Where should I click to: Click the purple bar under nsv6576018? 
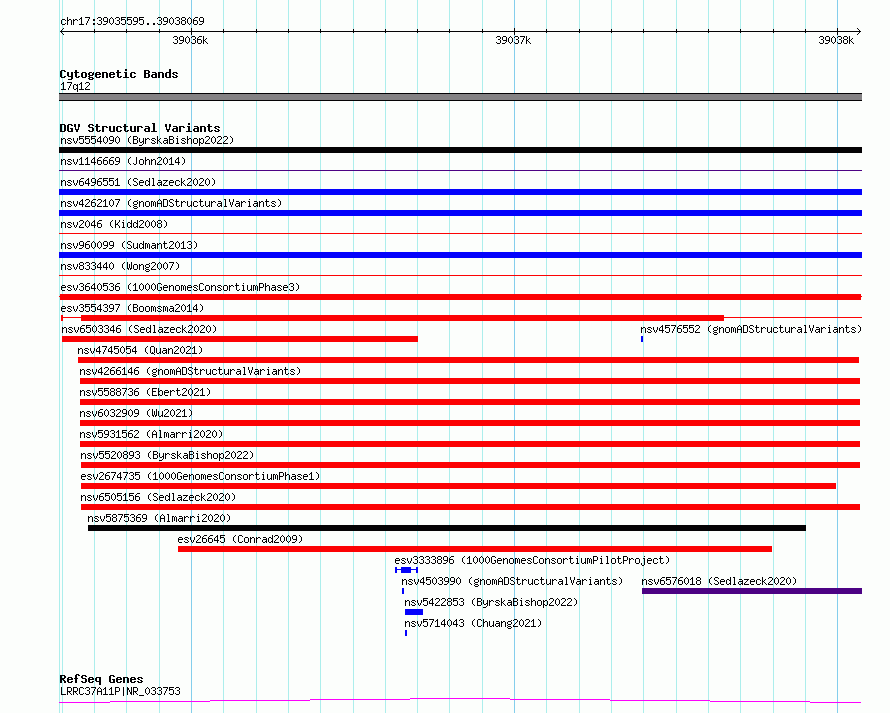point(752,591)
